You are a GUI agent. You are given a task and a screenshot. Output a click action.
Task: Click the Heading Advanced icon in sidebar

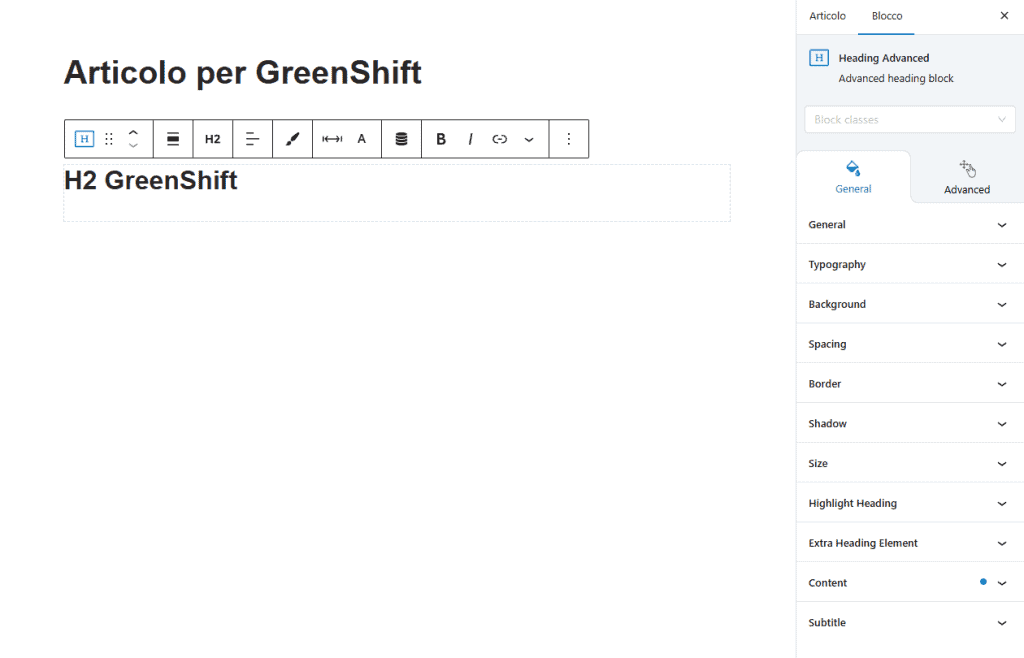click(819, 57)
